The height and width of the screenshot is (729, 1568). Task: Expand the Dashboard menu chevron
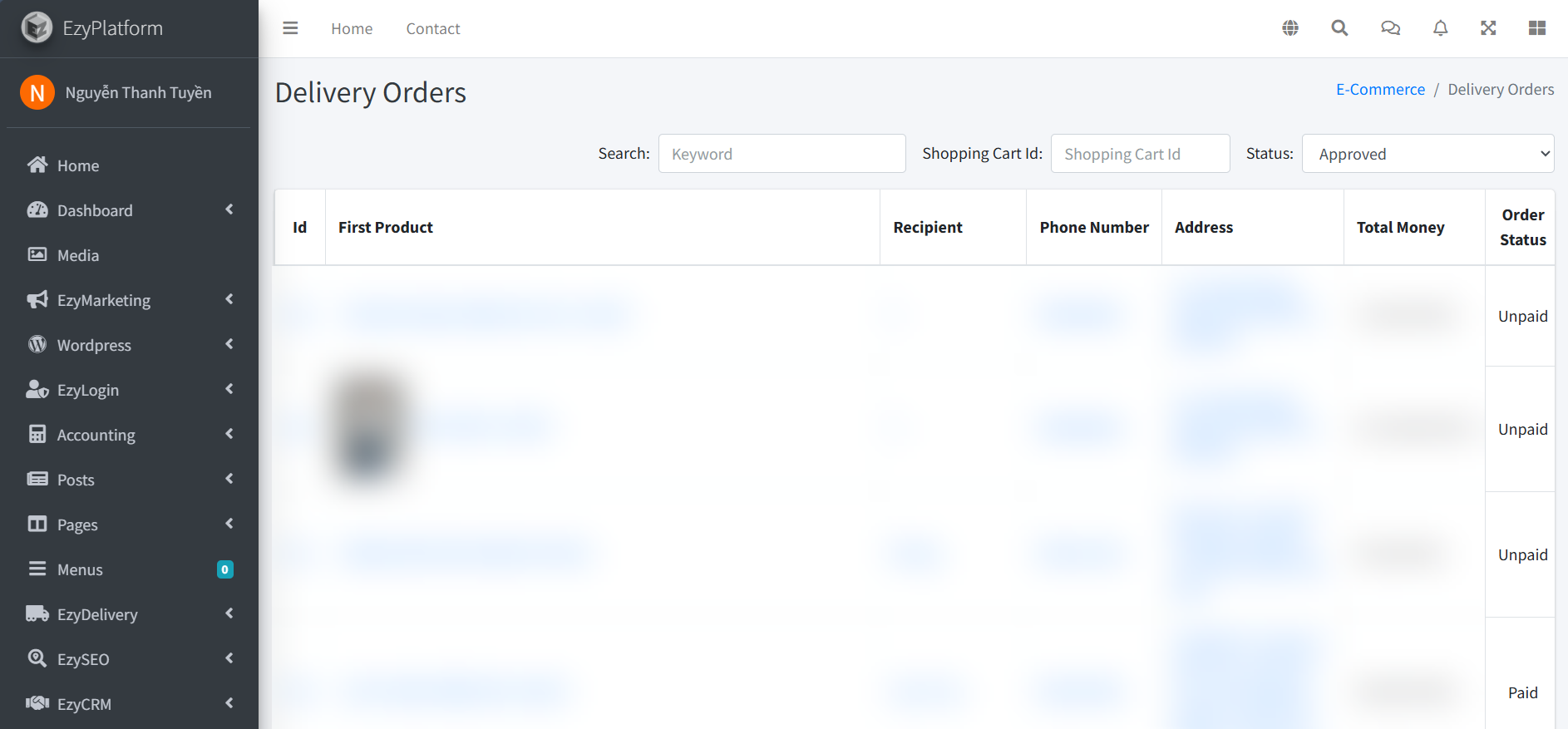(x=229, y=209)
